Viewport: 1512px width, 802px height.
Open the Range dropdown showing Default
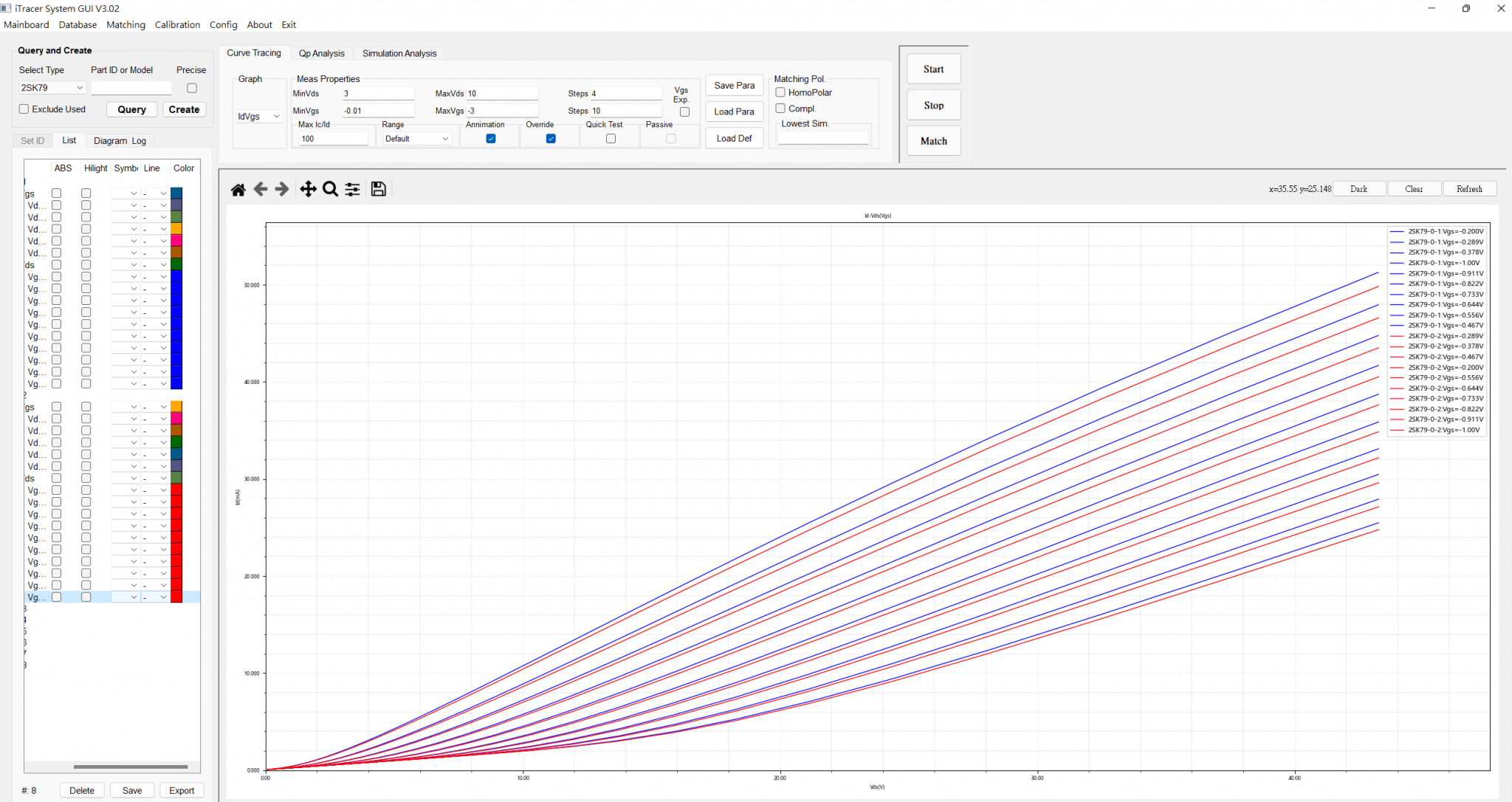click(x=417, y=139)
